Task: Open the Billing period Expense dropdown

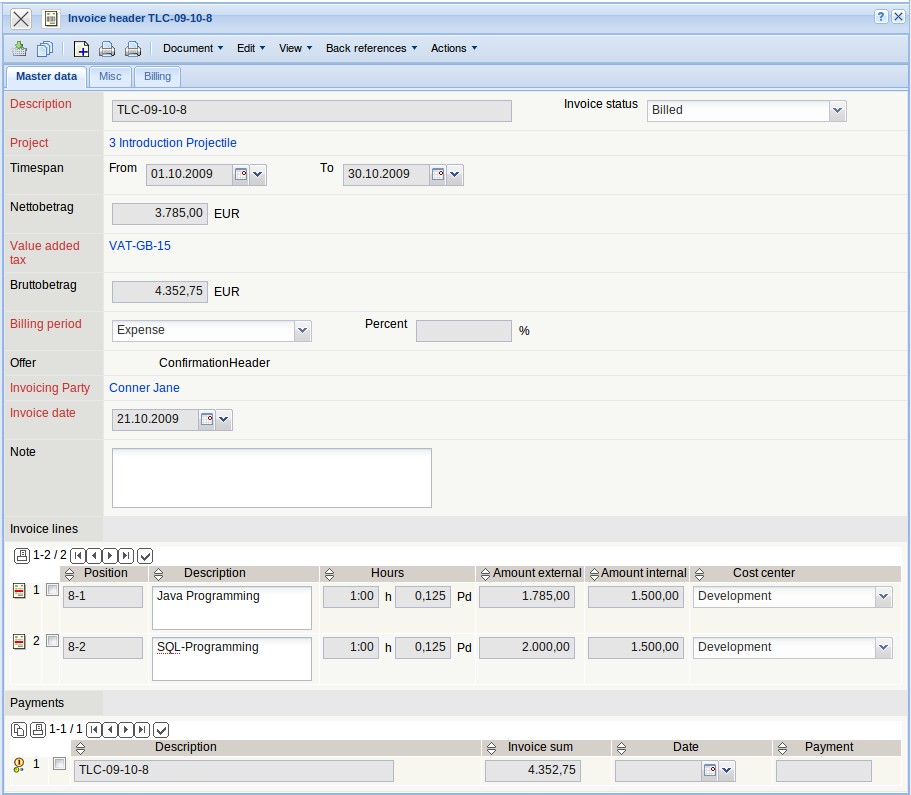Action: tap(302, 330)
